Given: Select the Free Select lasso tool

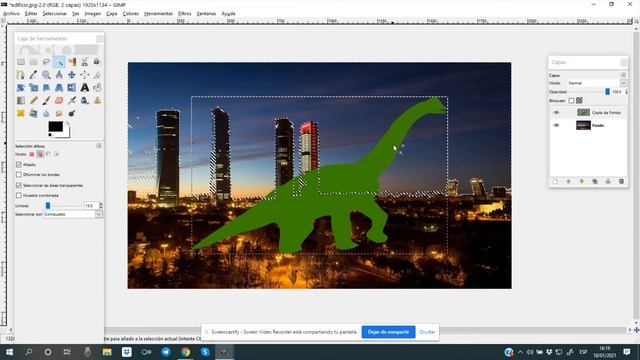Looking at the screenshot, I should coord(46,62).
